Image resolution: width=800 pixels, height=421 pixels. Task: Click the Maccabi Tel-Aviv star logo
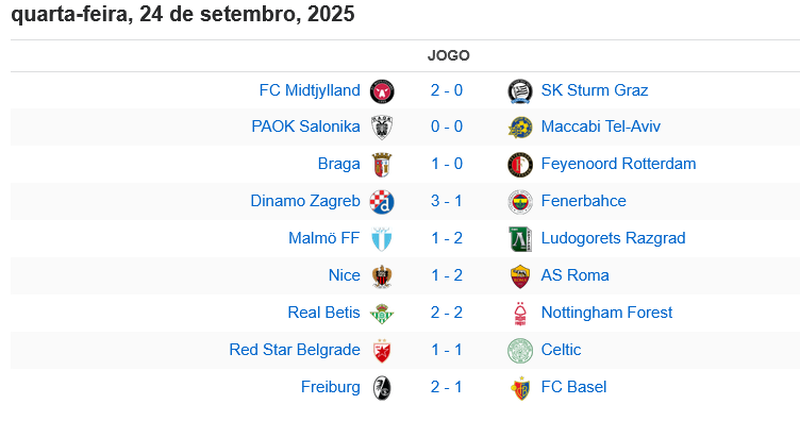coord(518,128)
